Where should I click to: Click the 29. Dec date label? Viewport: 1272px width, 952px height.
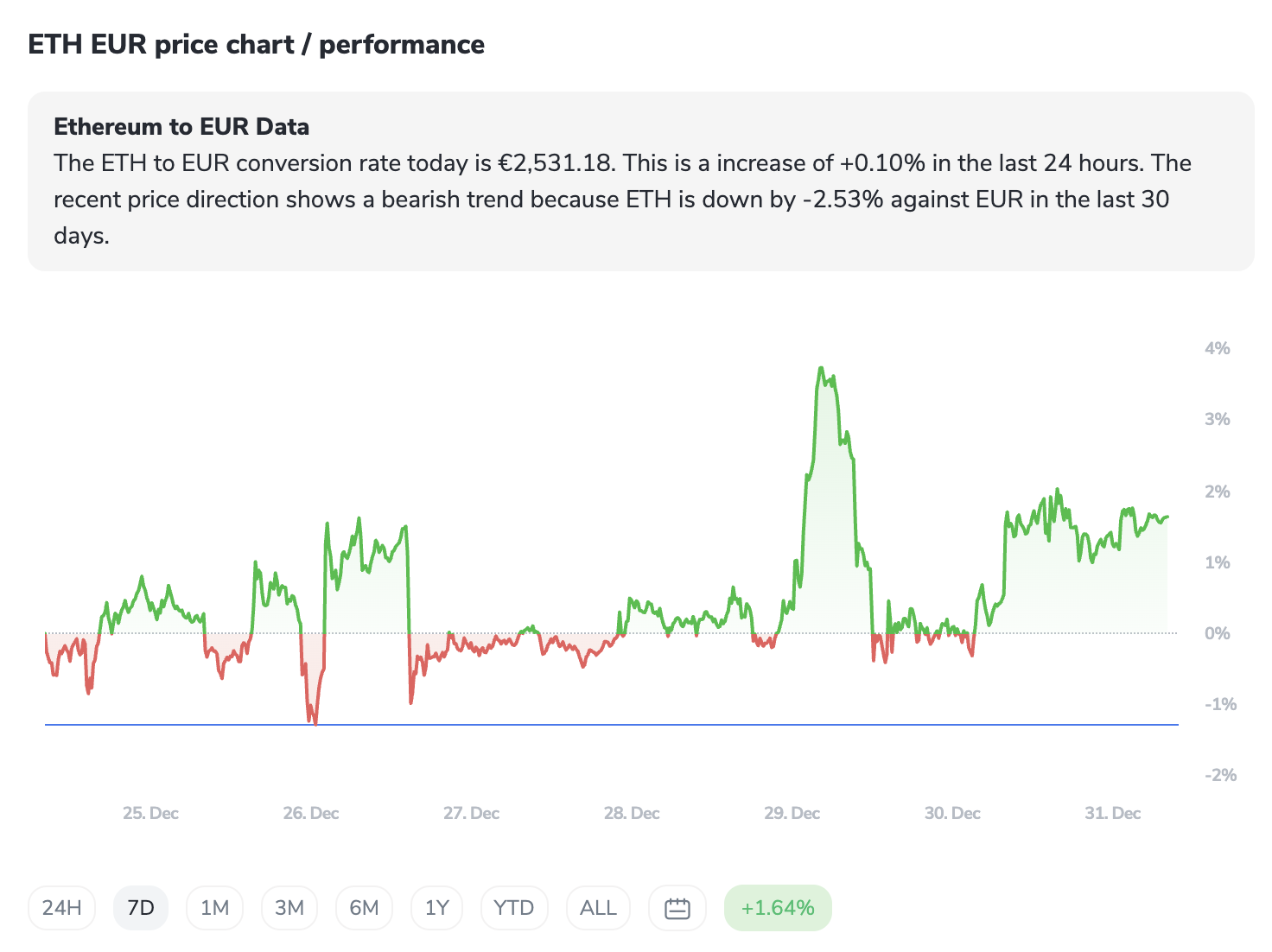point(792,813)
